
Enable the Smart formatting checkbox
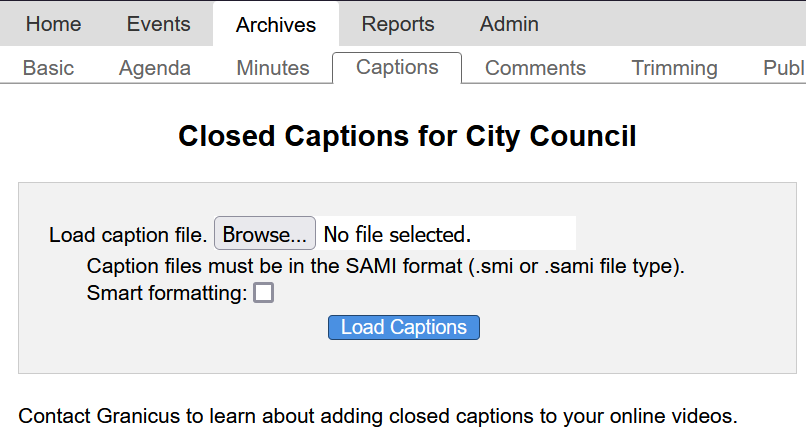263,293
